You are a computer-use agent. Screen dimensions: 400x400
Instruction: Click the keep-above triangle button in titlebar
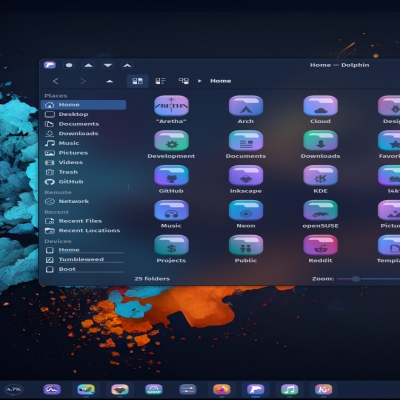coord(88,65)
